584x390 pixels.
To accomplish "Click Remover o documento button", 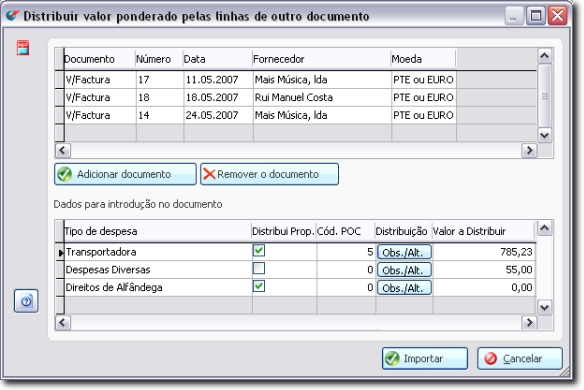I will [x=269, y=174].
